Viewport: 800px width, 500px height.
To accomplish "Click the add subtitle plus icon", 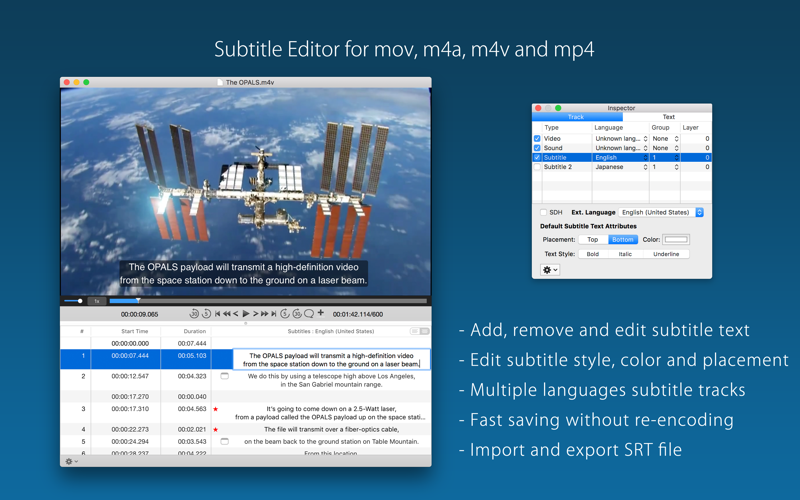I will [321, 313].
